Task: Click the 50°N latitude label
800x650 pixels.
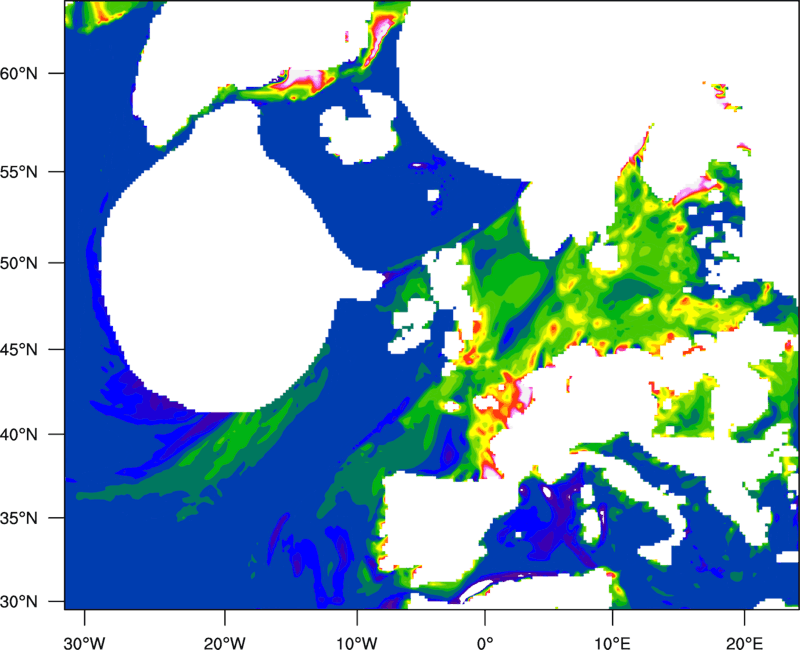Action: coord(19,263)
